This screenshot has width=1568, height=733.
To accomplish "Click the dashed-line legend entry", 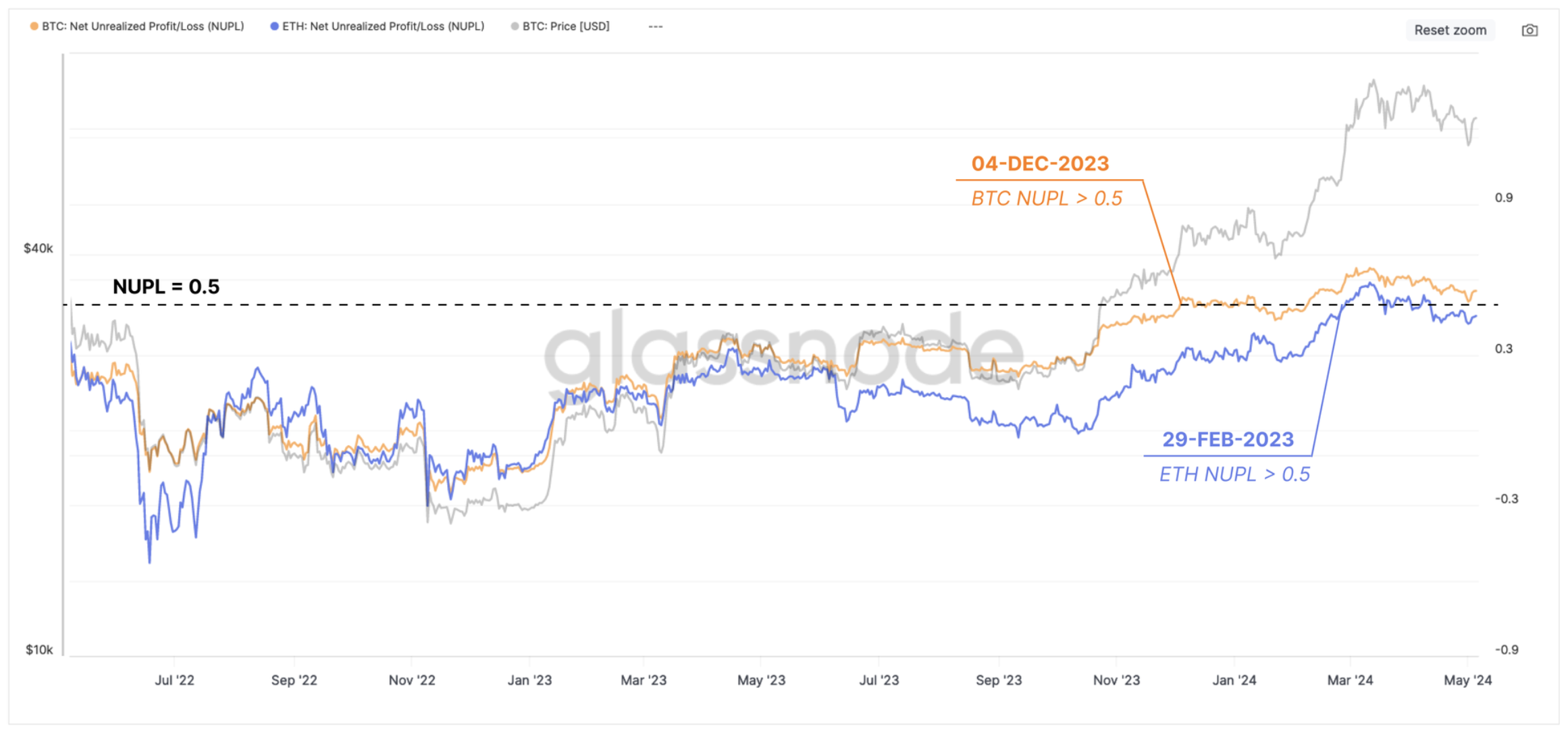I will (x=655, y=26).
